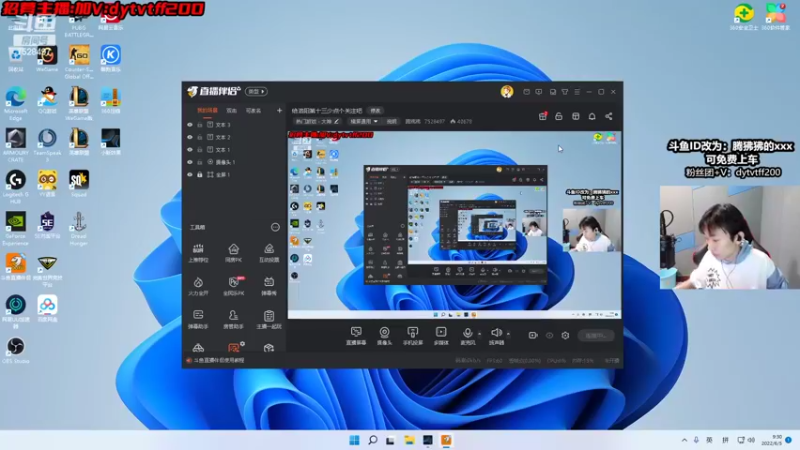
Task: Toggle the lock on 文本 3 layer
Action: [200, 124]
